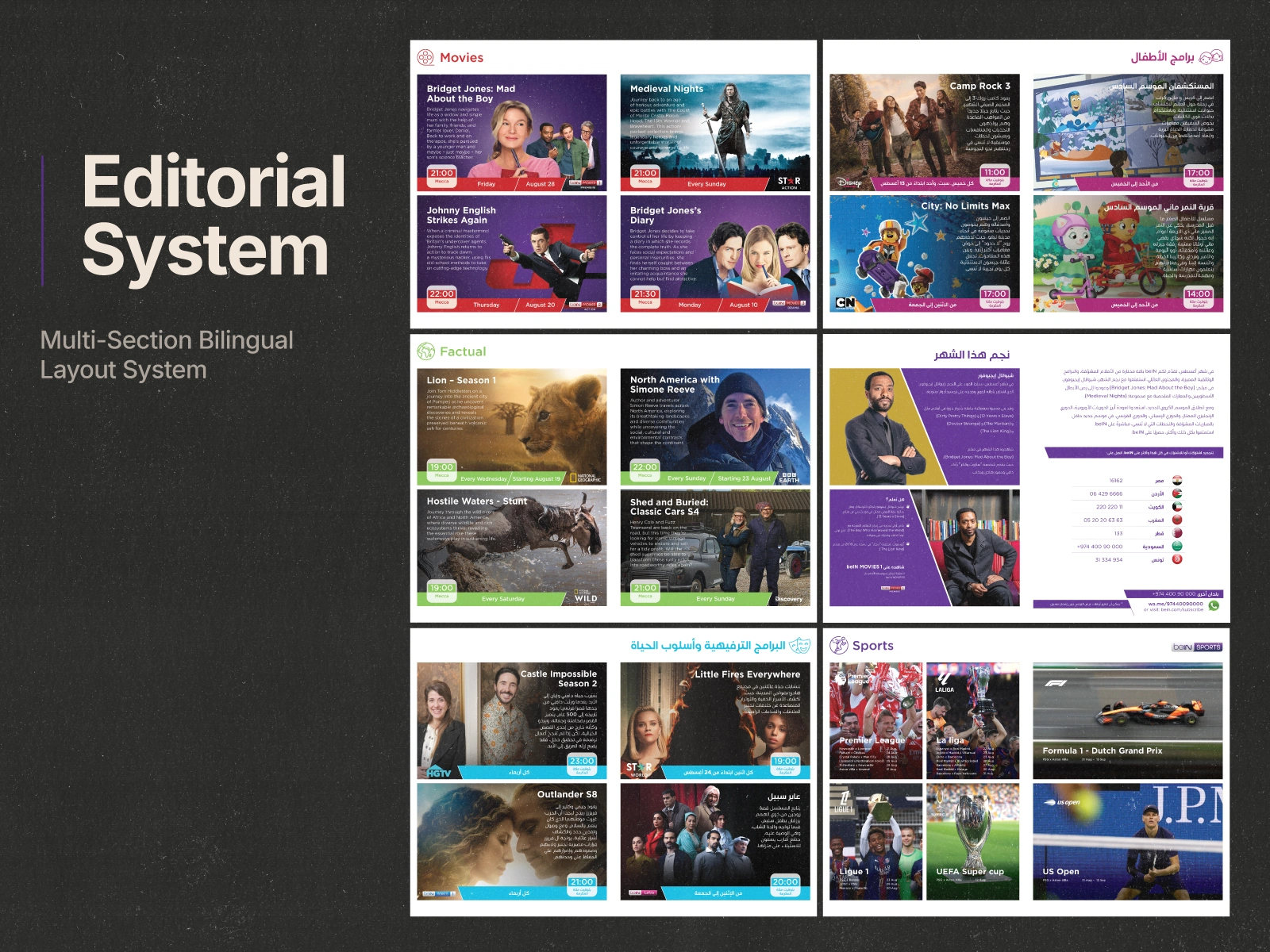Click the Premier League lion logo
The image size is (1270, 952).
841,677
